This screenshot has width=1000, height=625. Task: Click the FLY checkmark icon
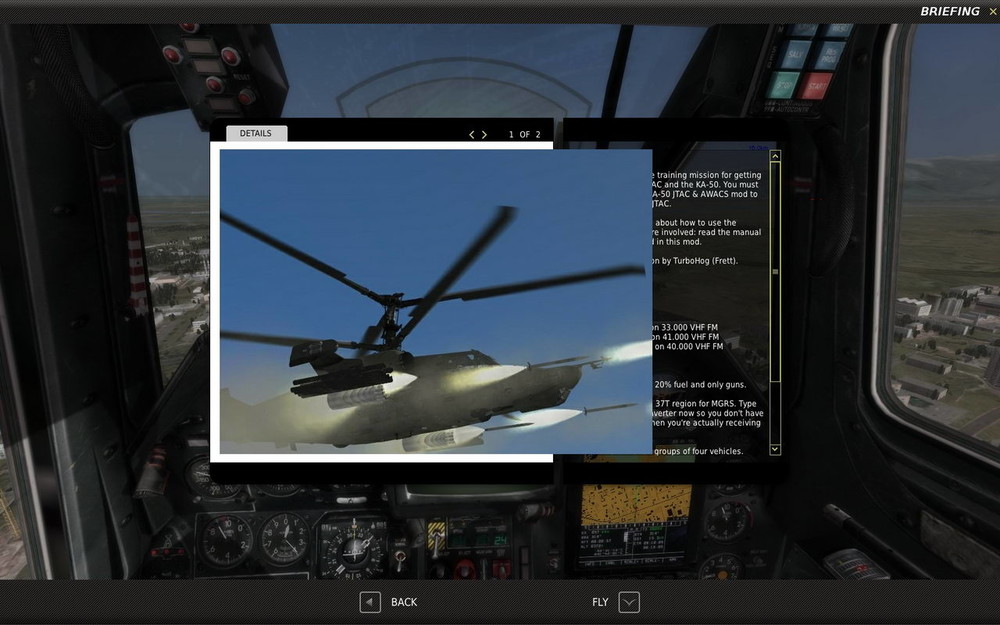[x=629, y=602]
